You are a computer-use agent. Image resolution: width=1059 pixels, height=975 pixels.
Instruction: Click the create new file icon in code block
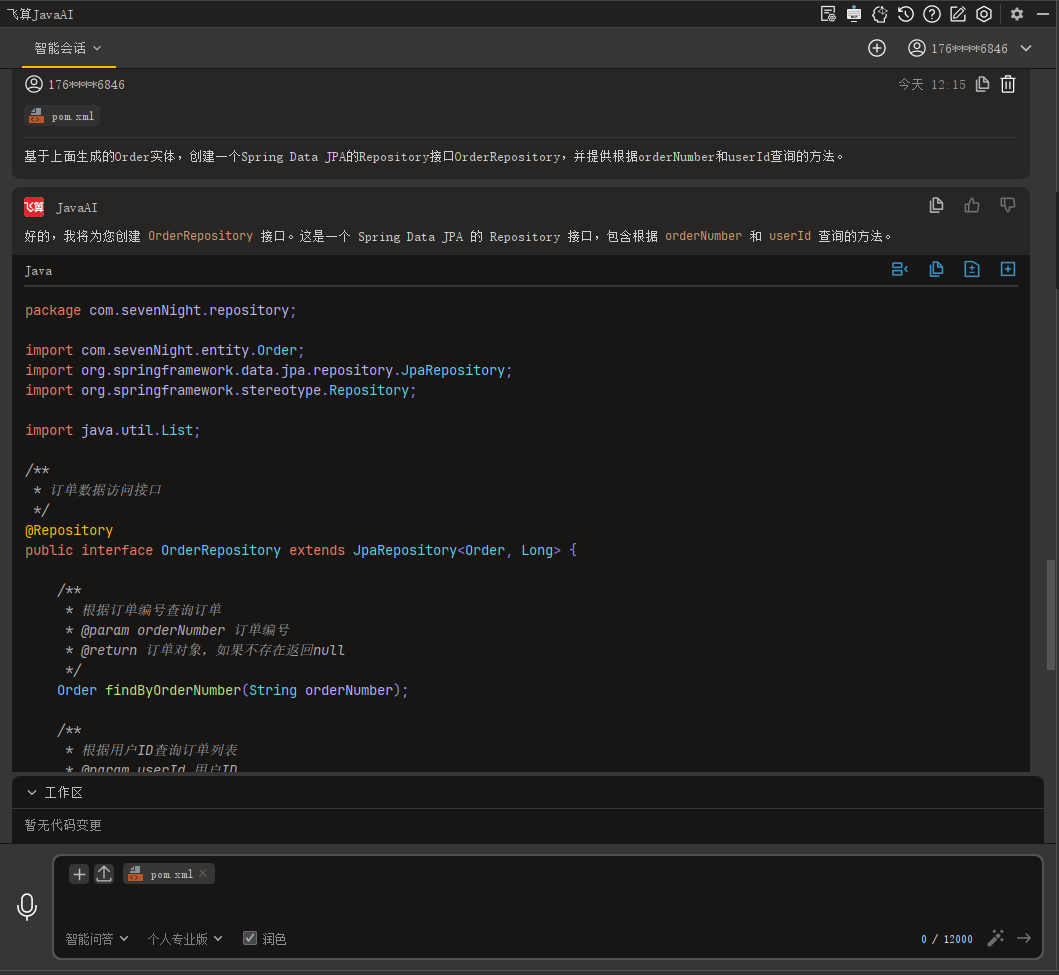coord(1008,269)
